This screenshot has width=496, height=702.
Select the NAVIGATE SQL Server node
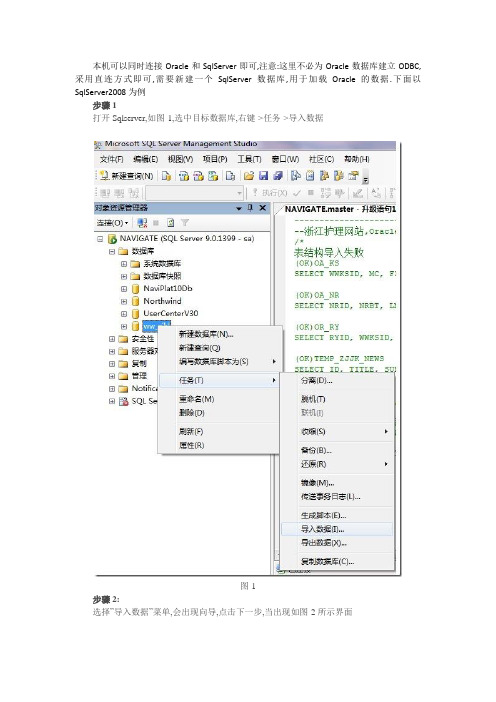[x=187, y=238]
